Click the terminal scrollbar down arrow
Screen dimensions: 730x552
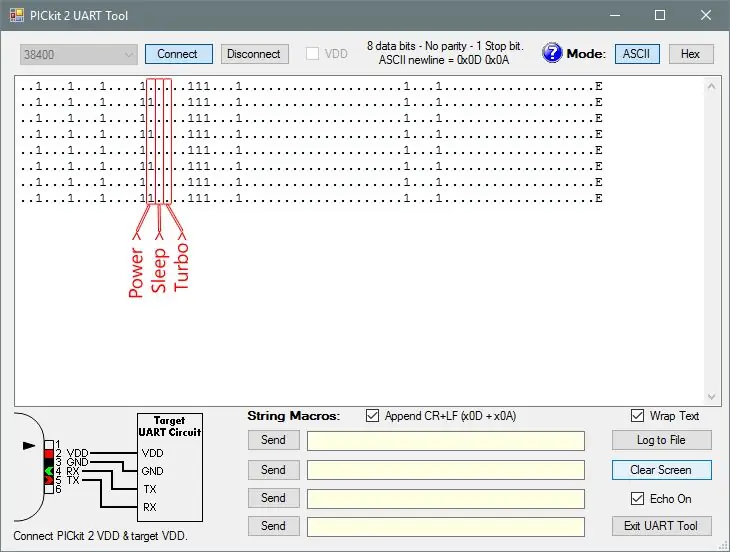(x=711, y=397)
